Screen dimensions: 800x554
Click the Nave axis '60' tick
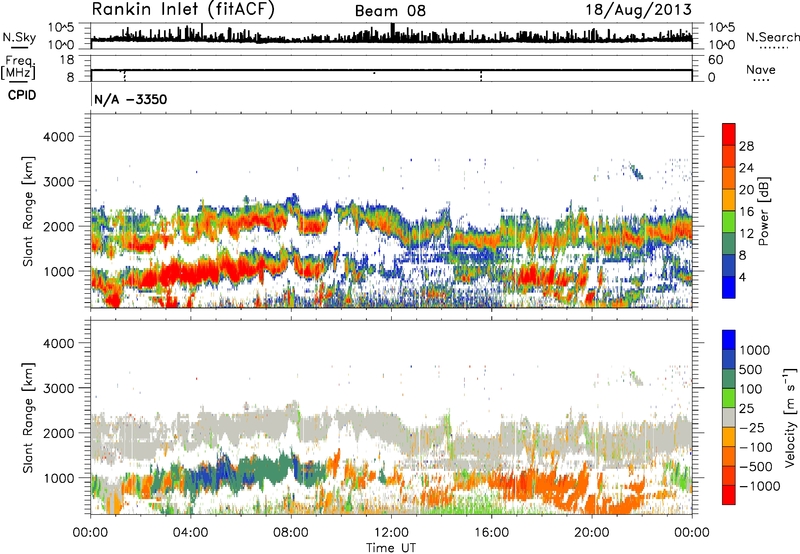(x=715, y=60)
